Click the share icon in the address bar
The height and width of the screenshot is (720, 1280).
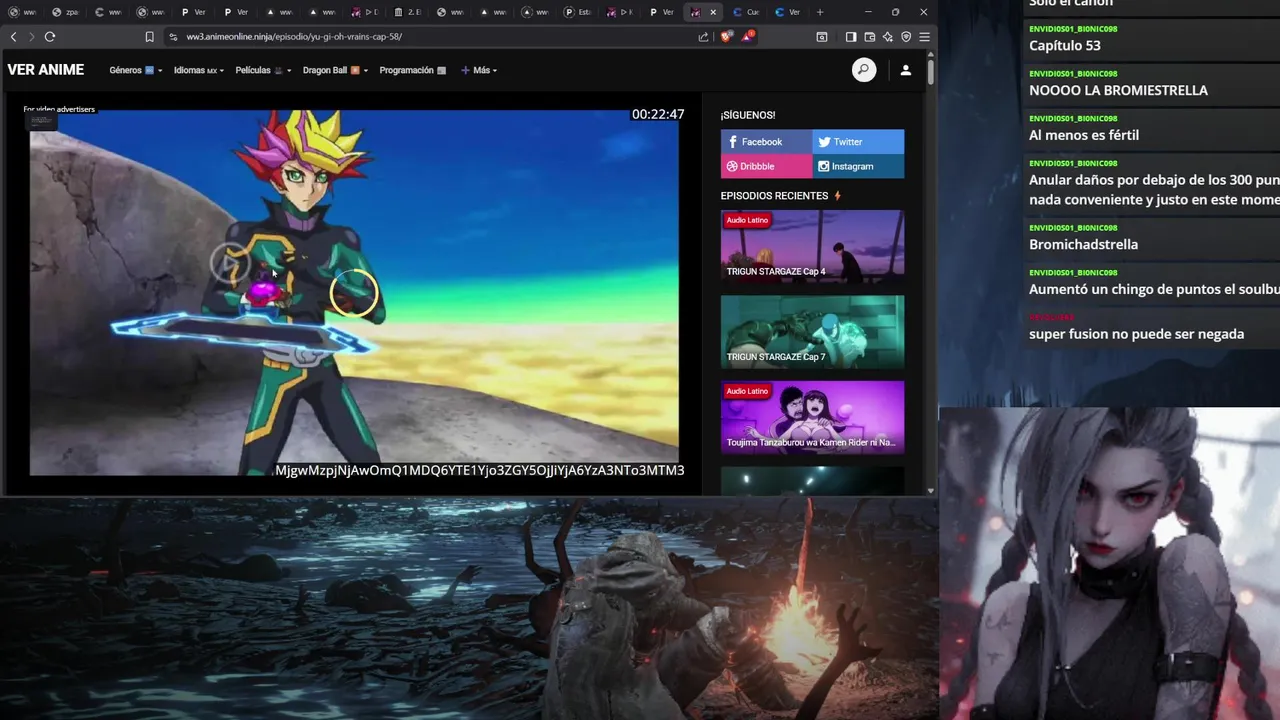pyautogui.click(x=703, y=37)
